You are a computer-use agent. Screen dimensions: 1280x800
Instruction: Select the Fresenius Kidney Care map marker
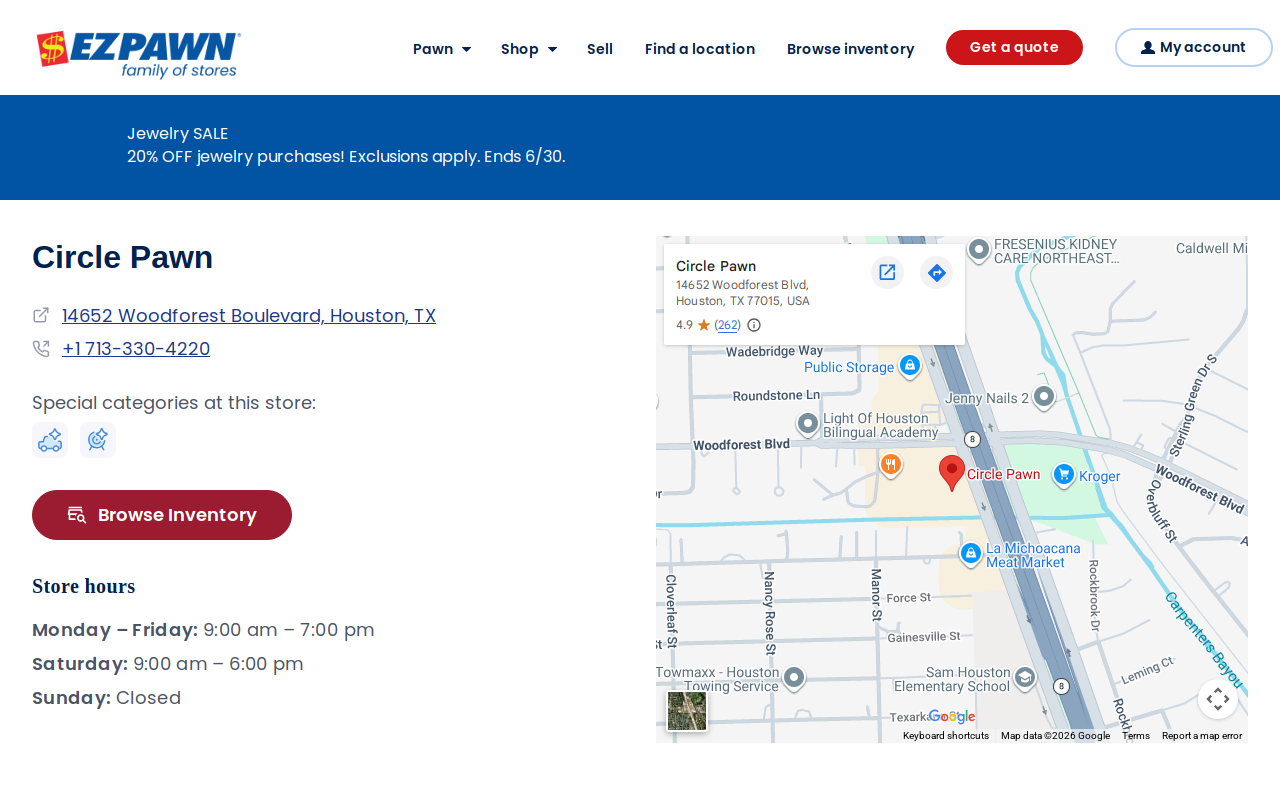click(x=979, y=248)
